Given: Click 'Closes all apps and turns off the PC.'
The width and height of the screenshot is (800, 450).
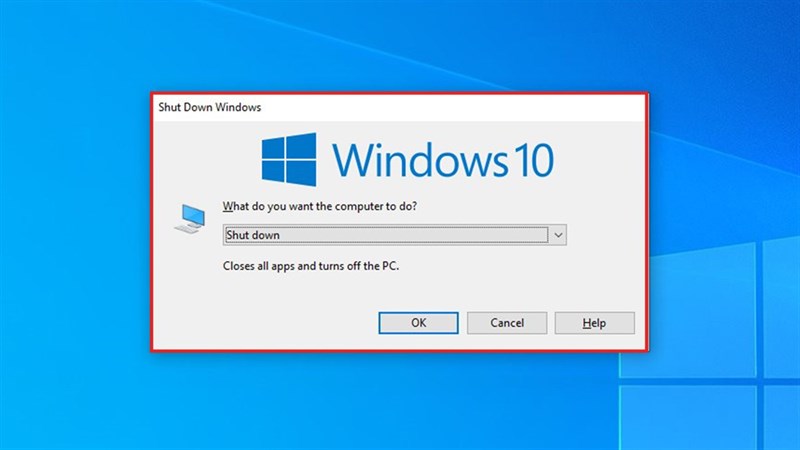Looking at the screenshot, I should (311, 266).
